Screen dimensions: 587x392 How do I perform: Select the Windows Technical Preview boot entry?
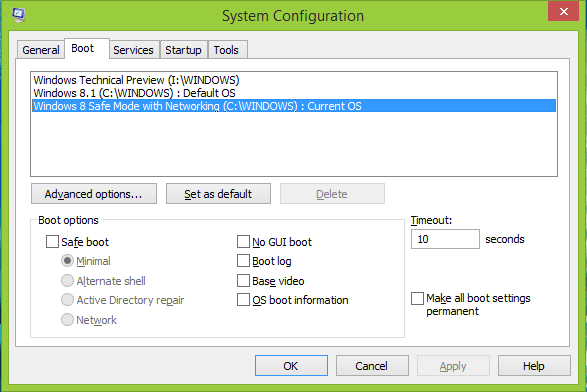294,80
